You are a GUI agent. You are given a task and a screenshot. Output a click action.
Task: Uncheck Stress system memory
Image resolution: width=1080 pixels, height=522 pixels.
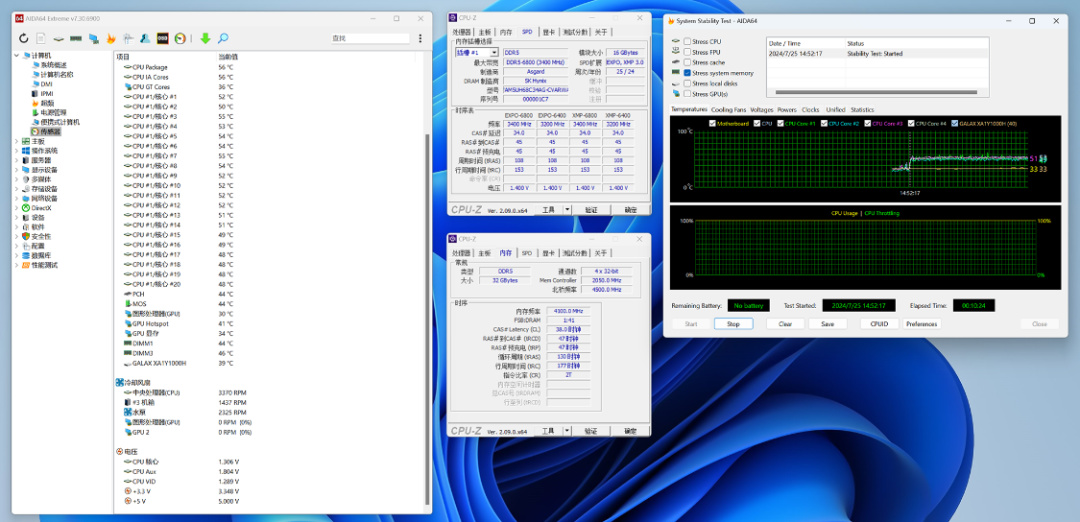(x=687, y=73)
